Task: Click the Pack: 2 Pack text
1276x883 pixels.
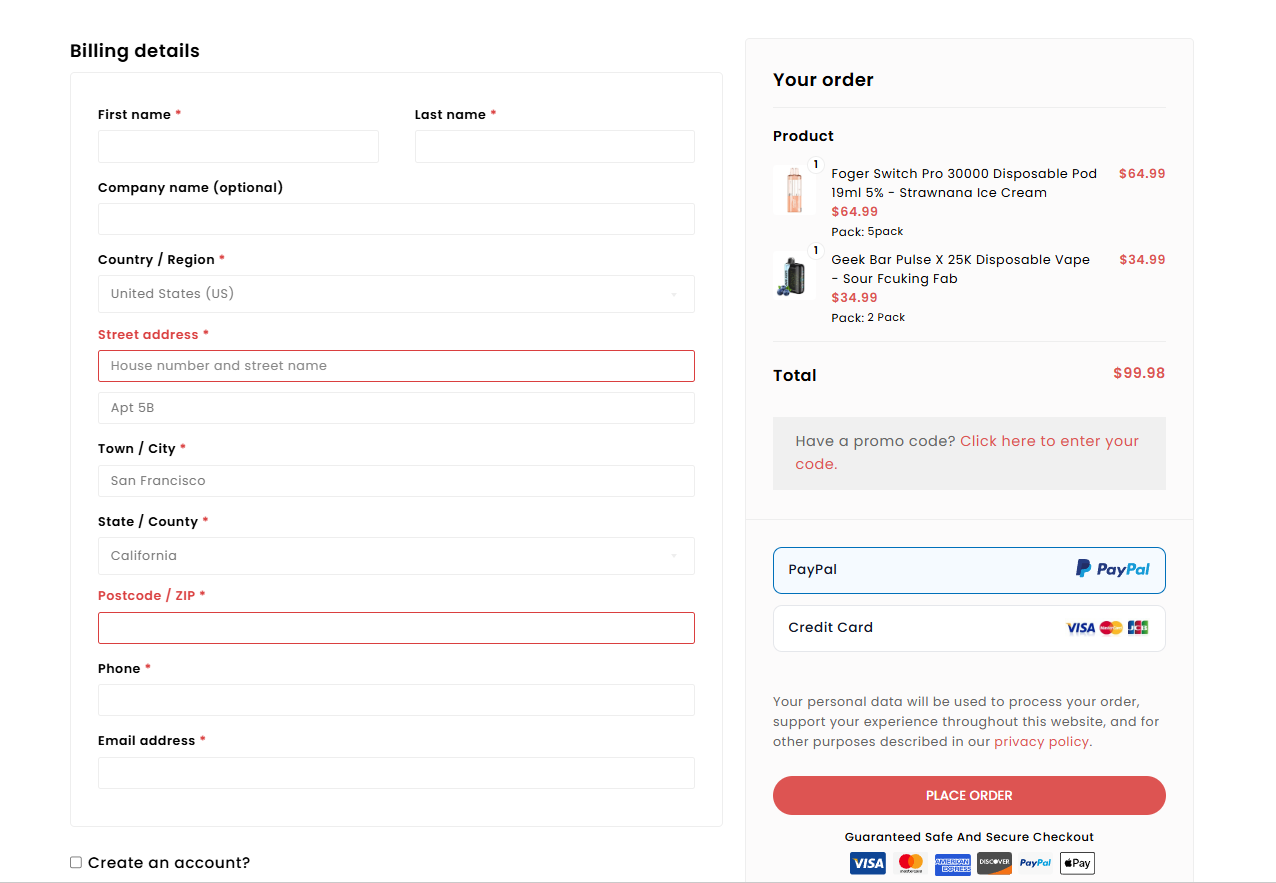Action: click(868, 317)
